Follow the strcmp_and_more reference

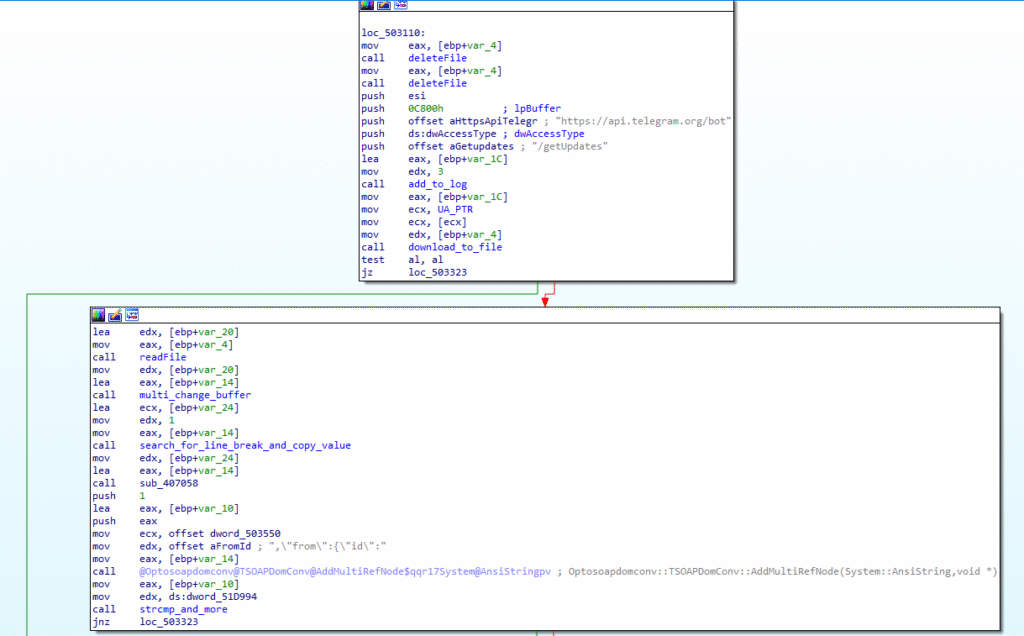coord(181,609)
